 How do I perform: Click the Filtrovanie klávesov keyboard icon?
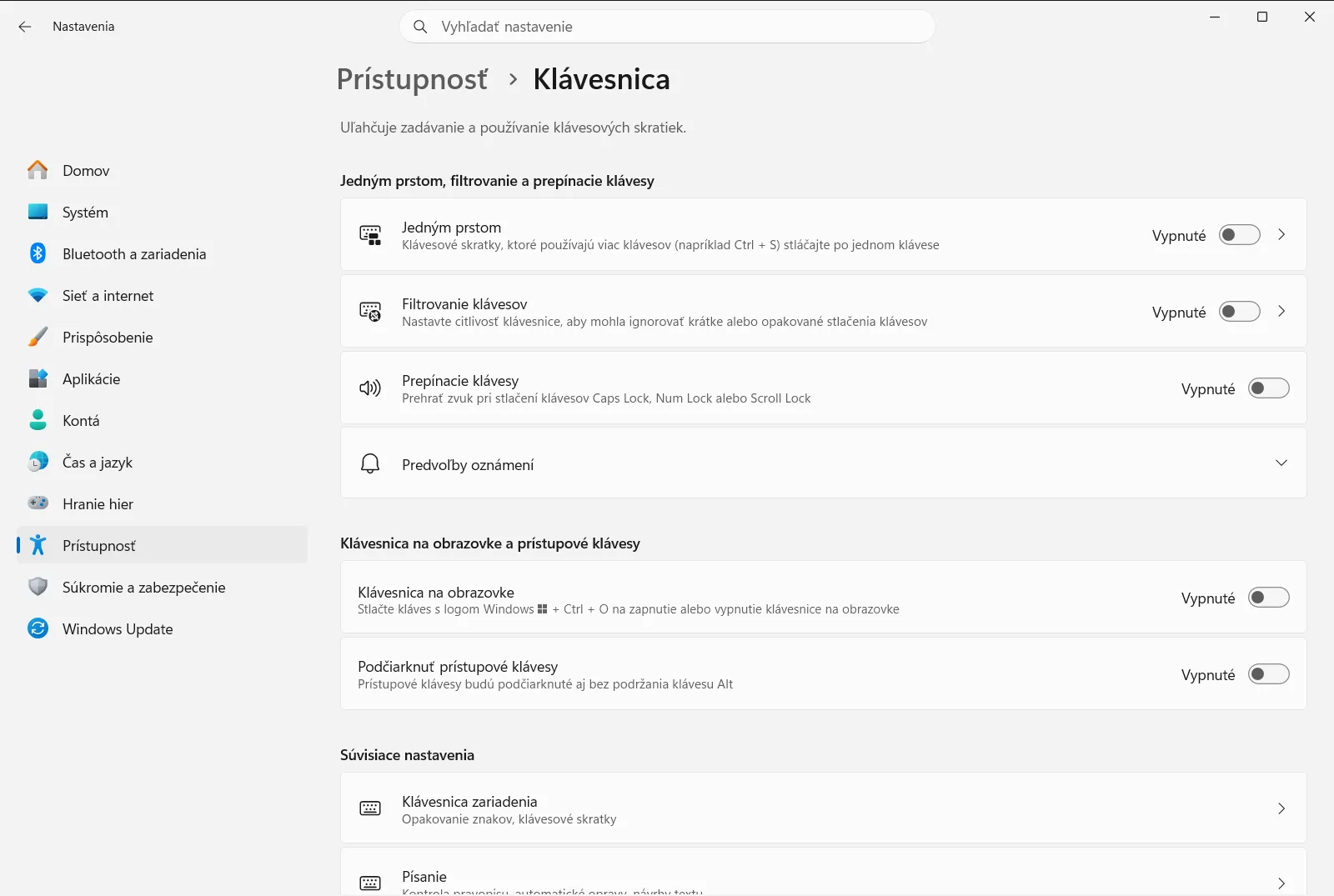click(x=370, y=312)
